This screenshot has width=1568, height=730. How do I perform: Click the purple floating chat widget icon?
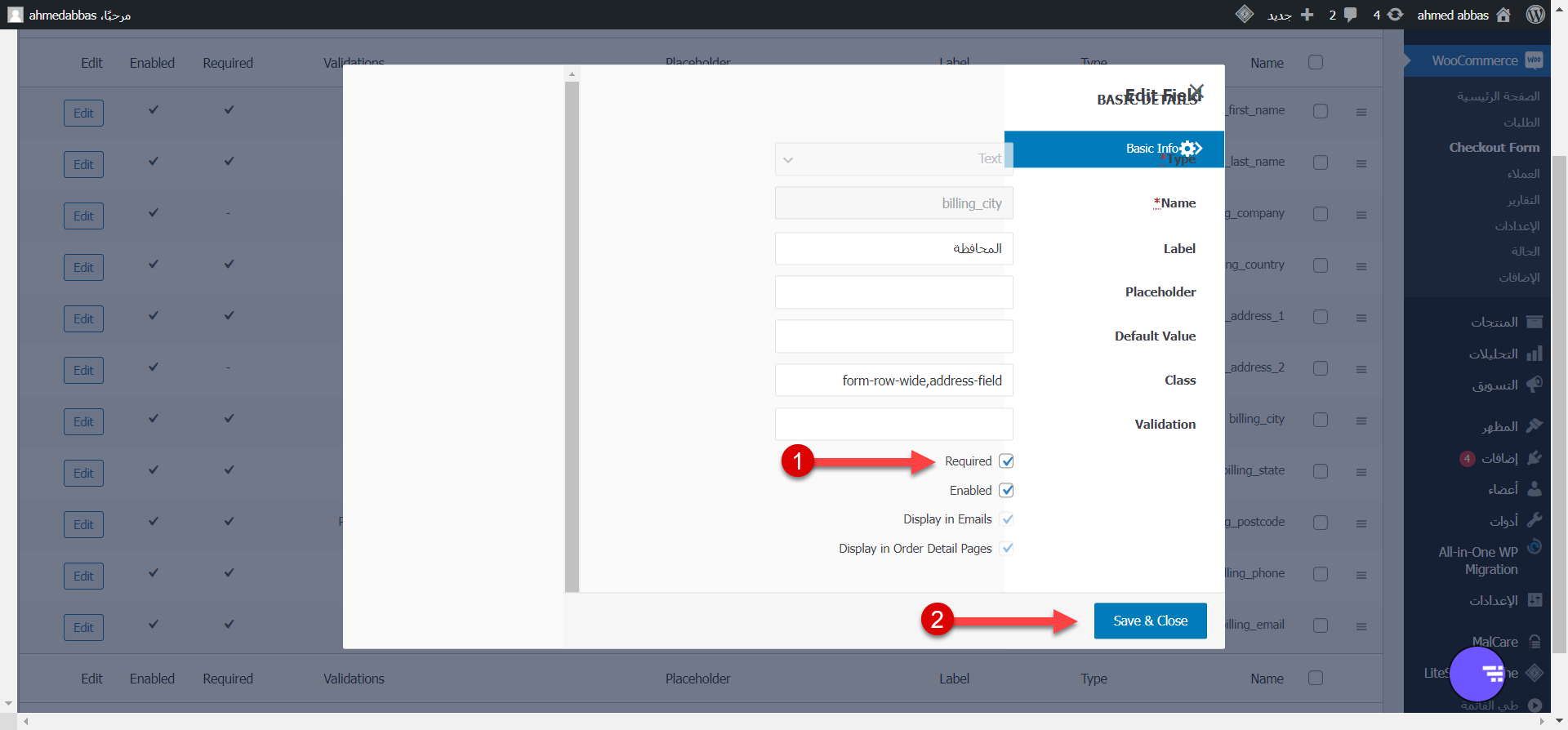pyautogui.click(x=1478, y=674)
